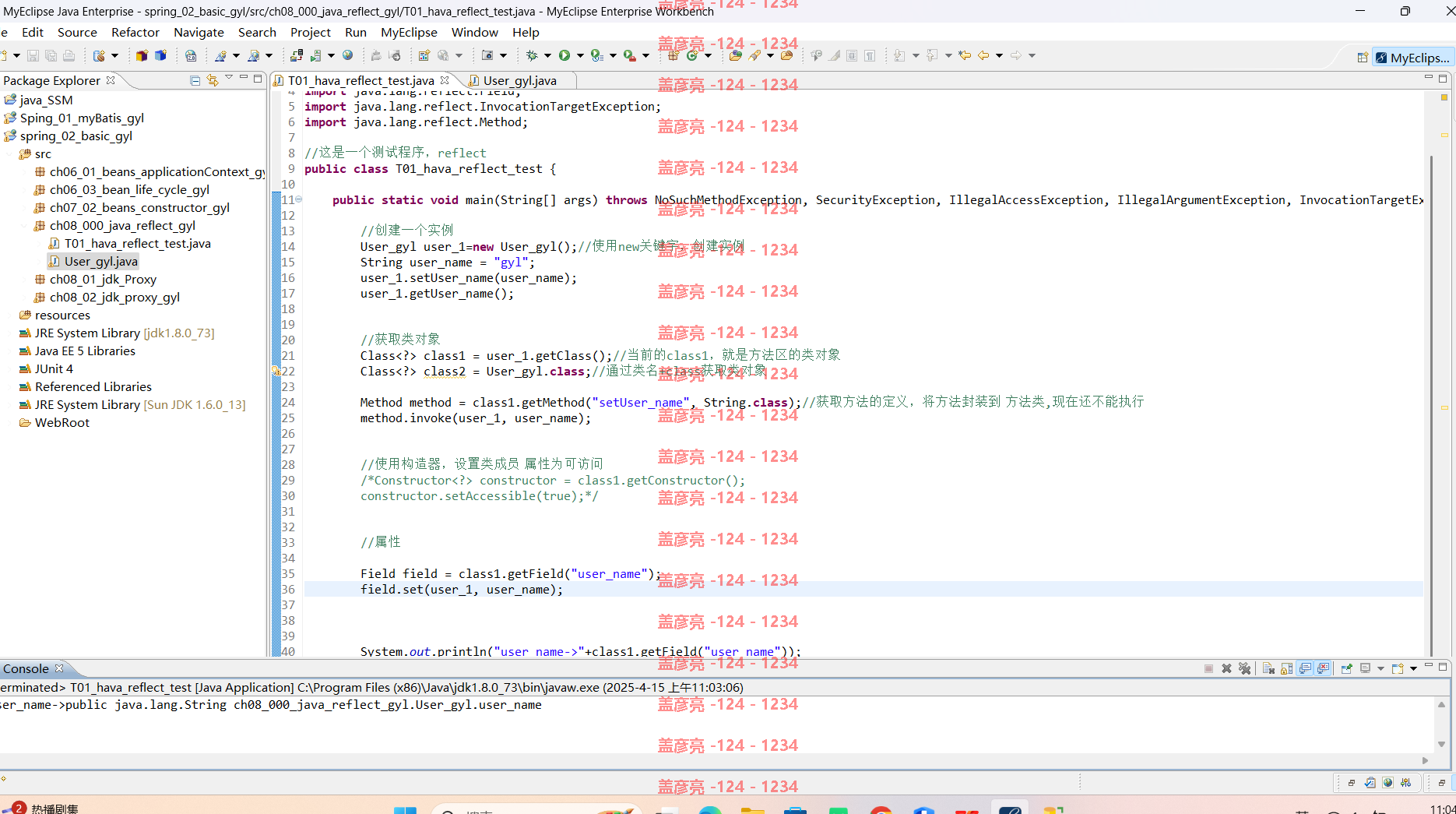Toggle Scroll Lock in the Console
This screenshot has height=814, width=1456.
coord(1286,668)
